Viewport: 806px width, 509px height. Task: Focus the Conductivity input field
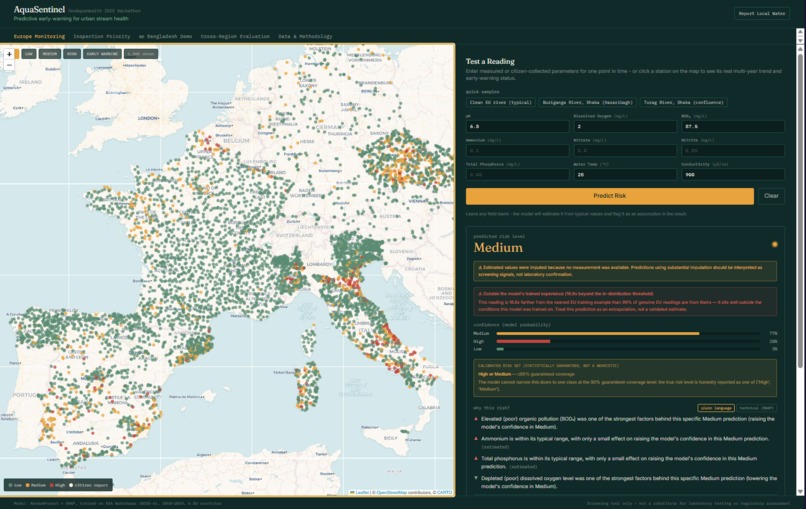(733, 175)
